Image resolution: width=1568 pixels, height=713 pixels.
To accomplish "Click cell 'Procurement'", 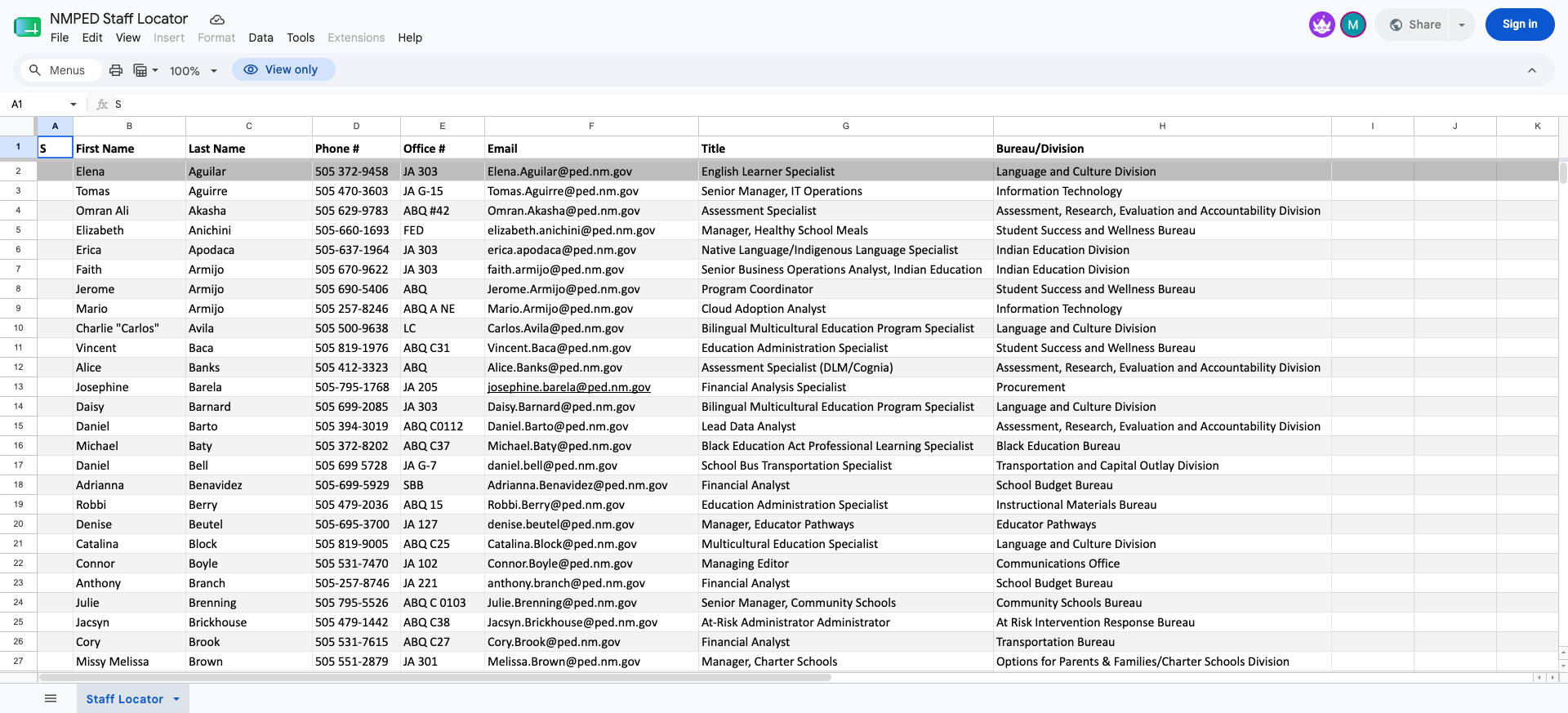I will pos(1162,387).
